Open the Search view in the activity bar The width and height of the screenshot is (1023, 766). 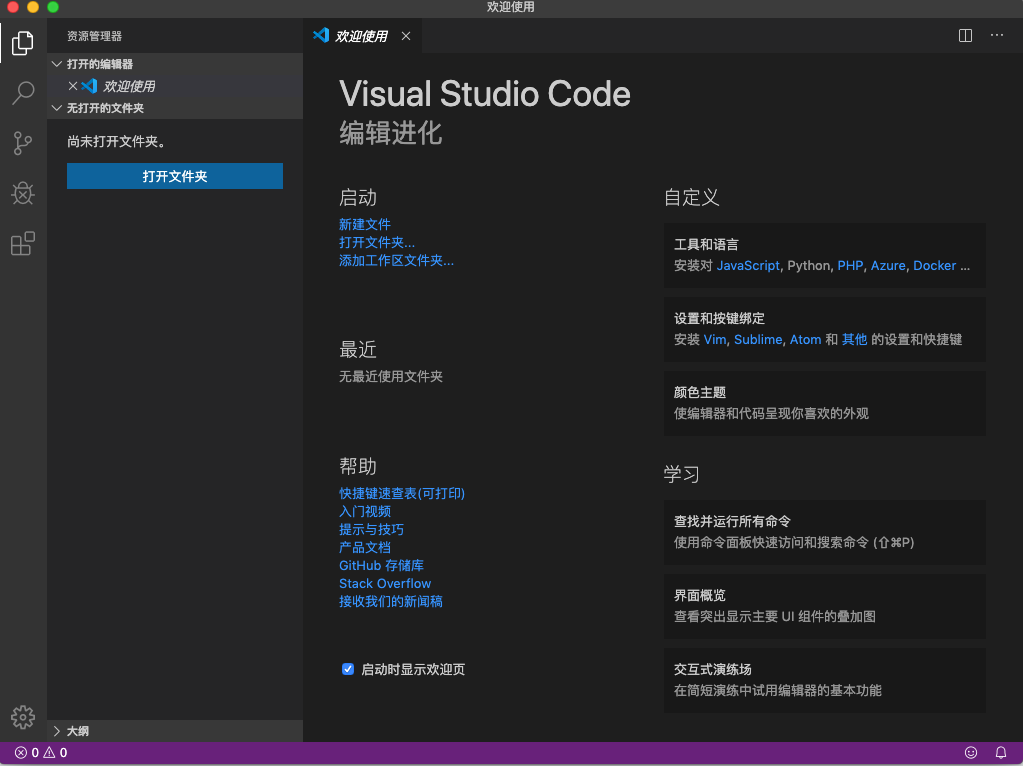[x=23, y=93]
